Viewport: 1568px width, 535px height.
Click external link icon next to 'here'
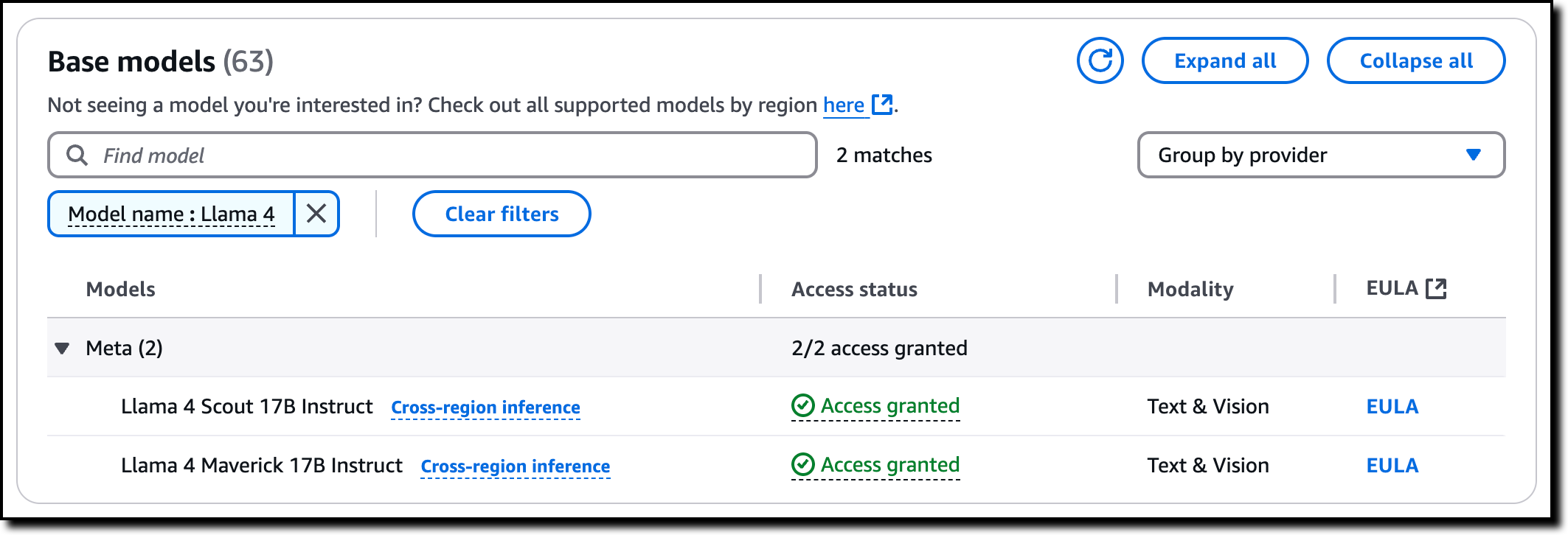point(882,105)
